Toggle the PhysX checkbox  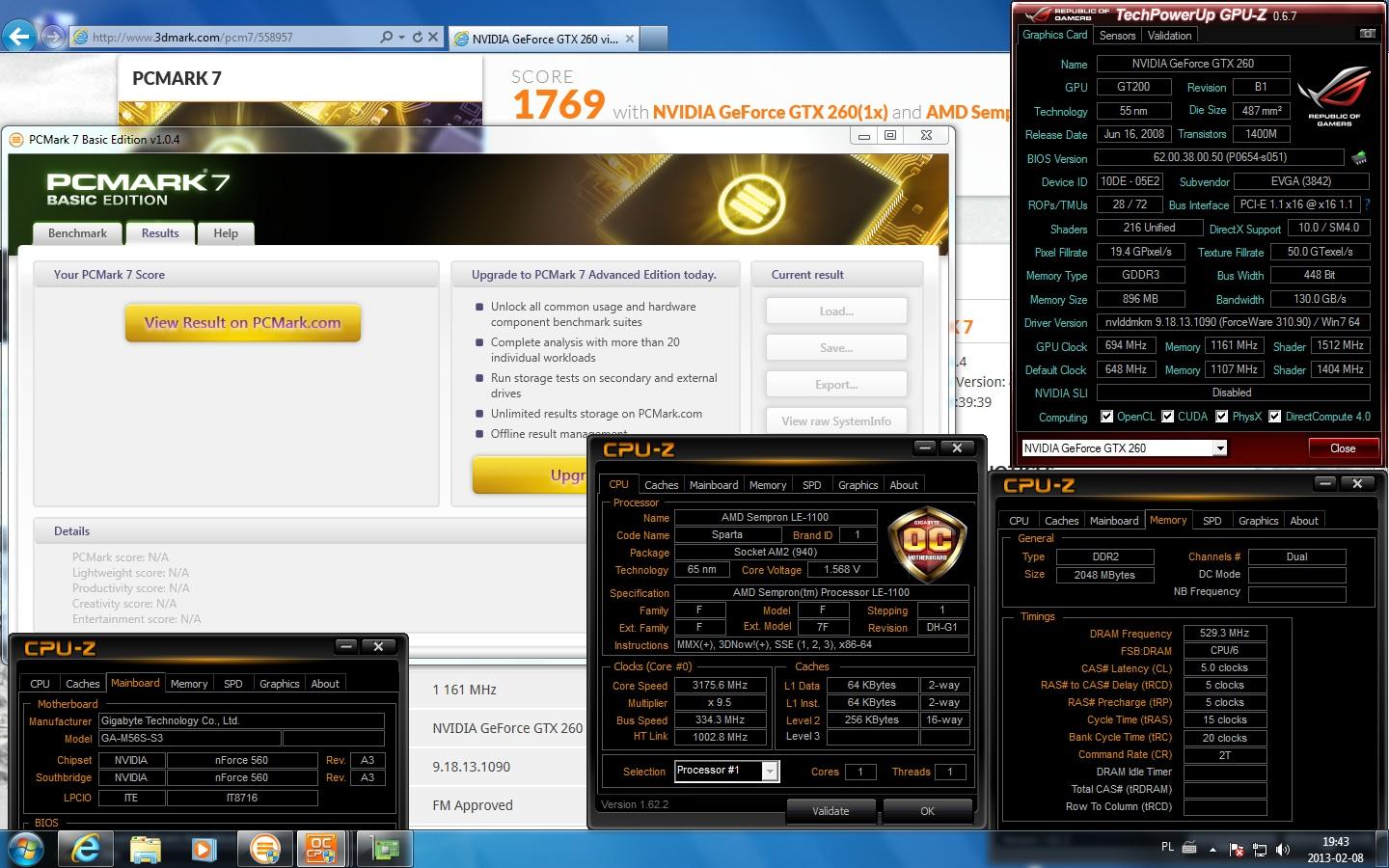pyautogui.click(x=1222, y=417)
